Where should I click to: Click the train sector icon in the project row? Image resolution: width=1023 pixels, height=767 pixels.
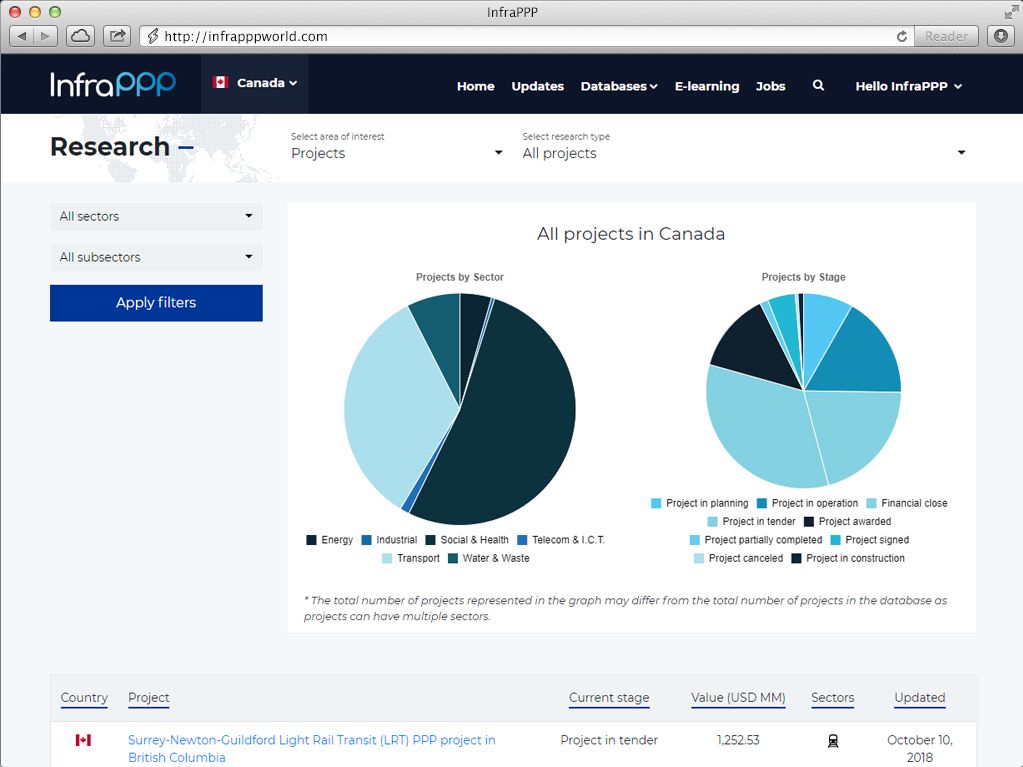point(832,741)
